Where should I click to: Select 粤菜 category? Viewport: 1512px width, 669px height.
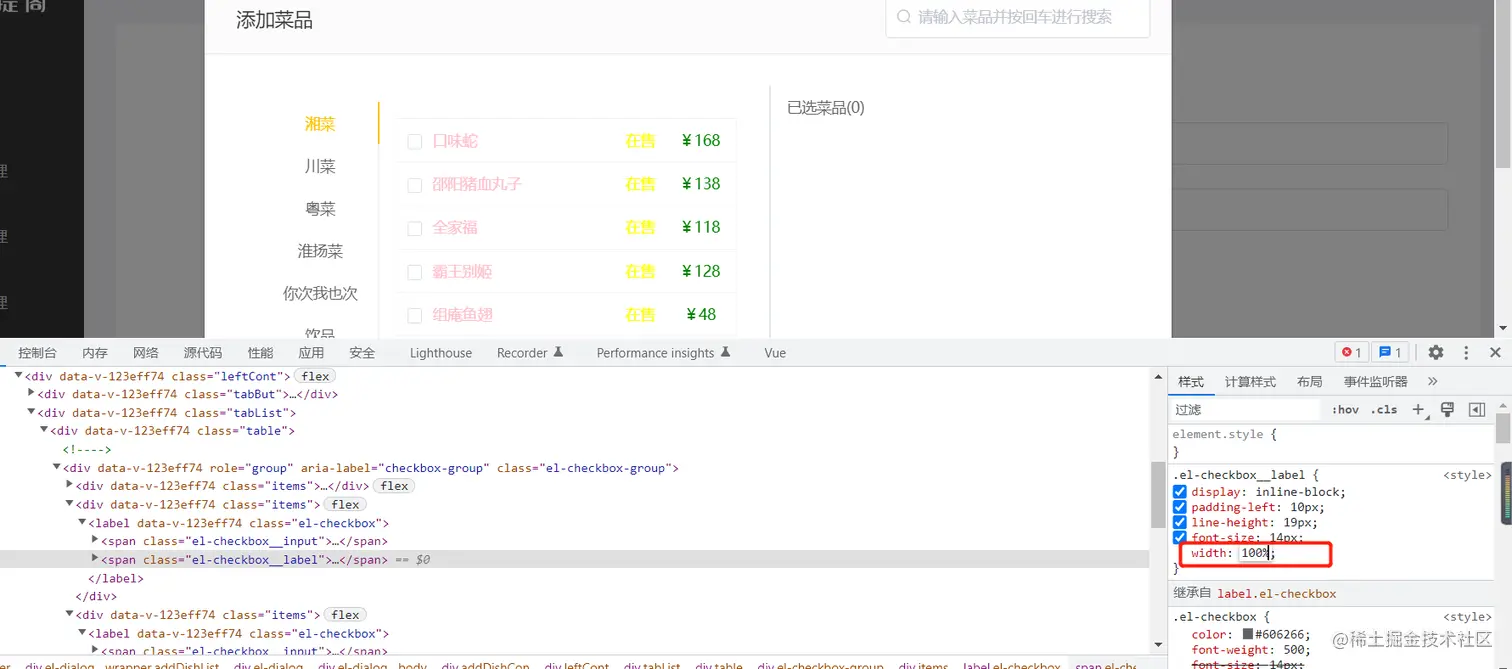point(320,209)
